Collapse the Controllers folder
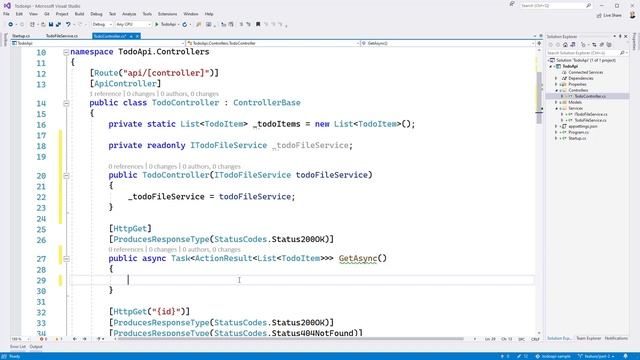Viewport: 640px width, 360px height. [x=556, y=90]
